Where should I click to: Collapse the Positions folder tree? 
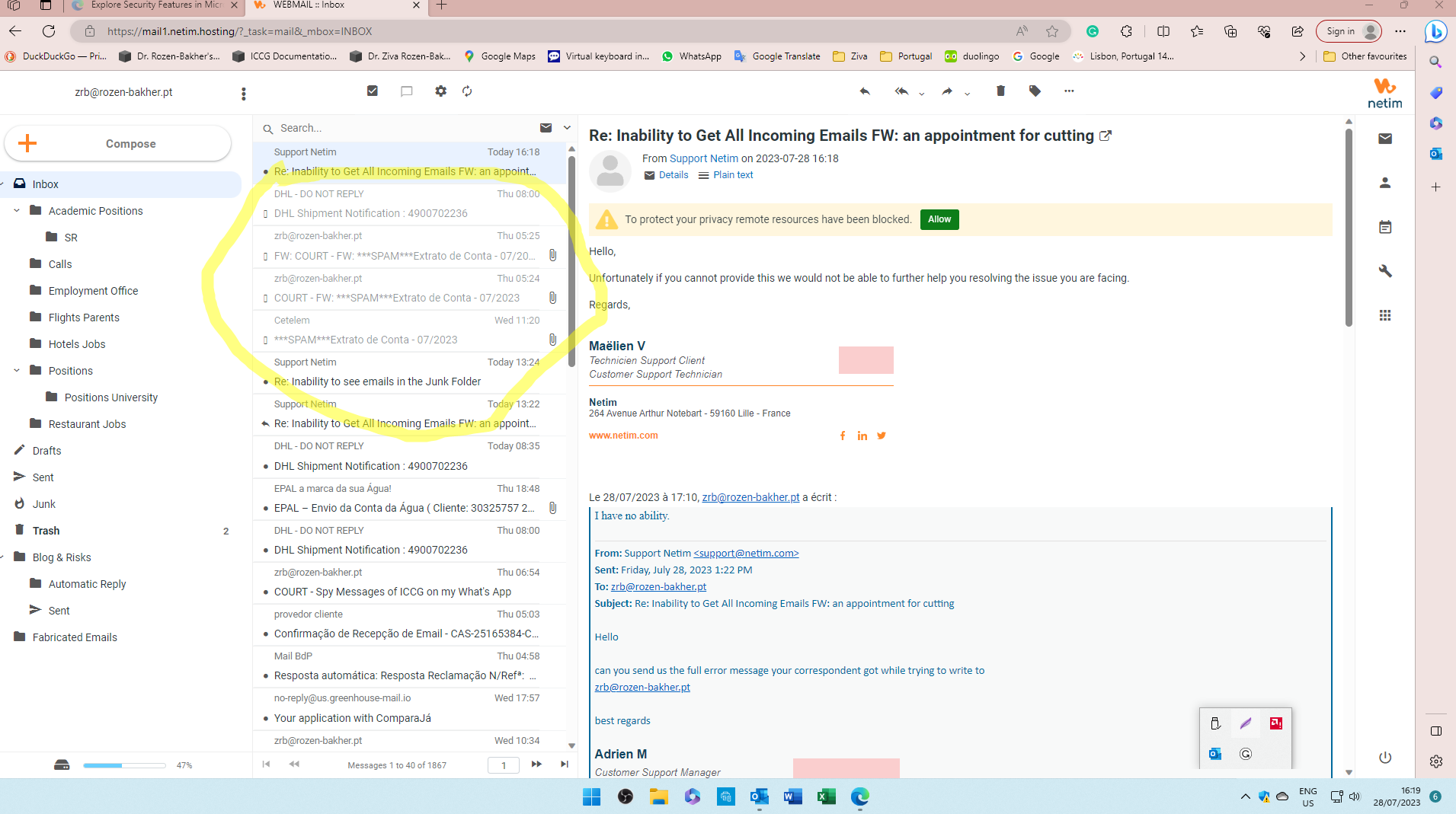17,370
